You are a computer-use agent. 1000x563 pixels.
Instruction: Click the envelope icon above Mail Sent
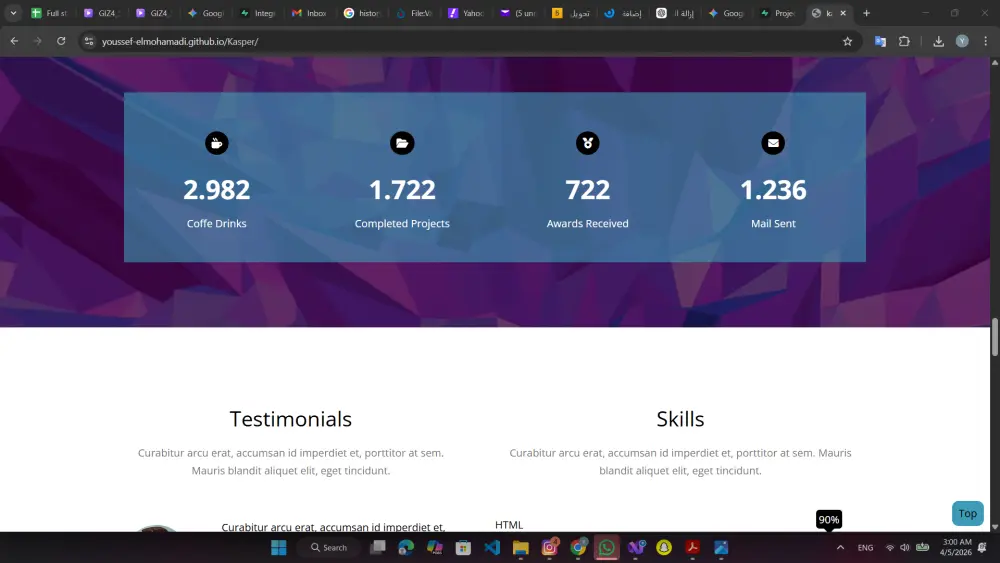pyautogui.click(x=773, y=143)
